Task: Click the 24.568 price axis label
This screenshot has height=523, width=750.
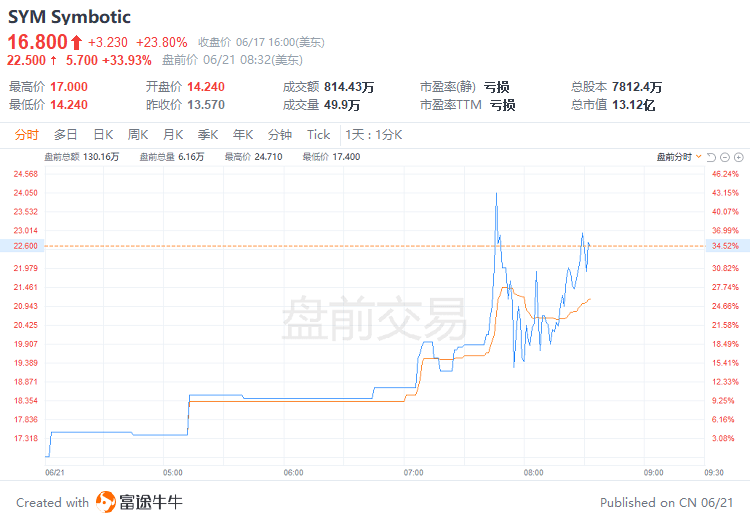Action: pyautogui.click(x=25, y=174)
